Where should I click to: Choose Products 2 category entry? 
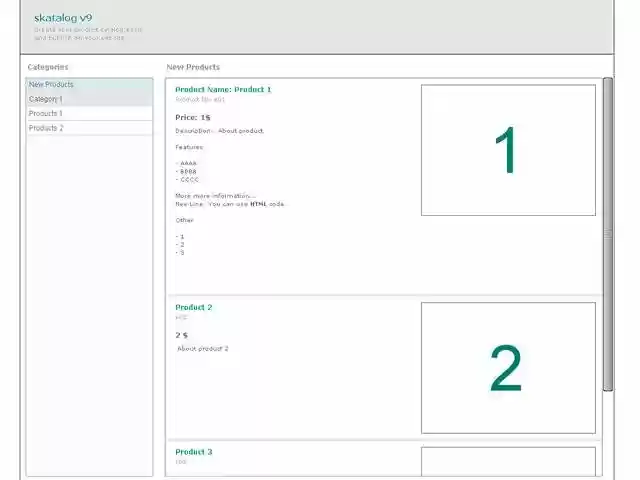pos(89,128)
